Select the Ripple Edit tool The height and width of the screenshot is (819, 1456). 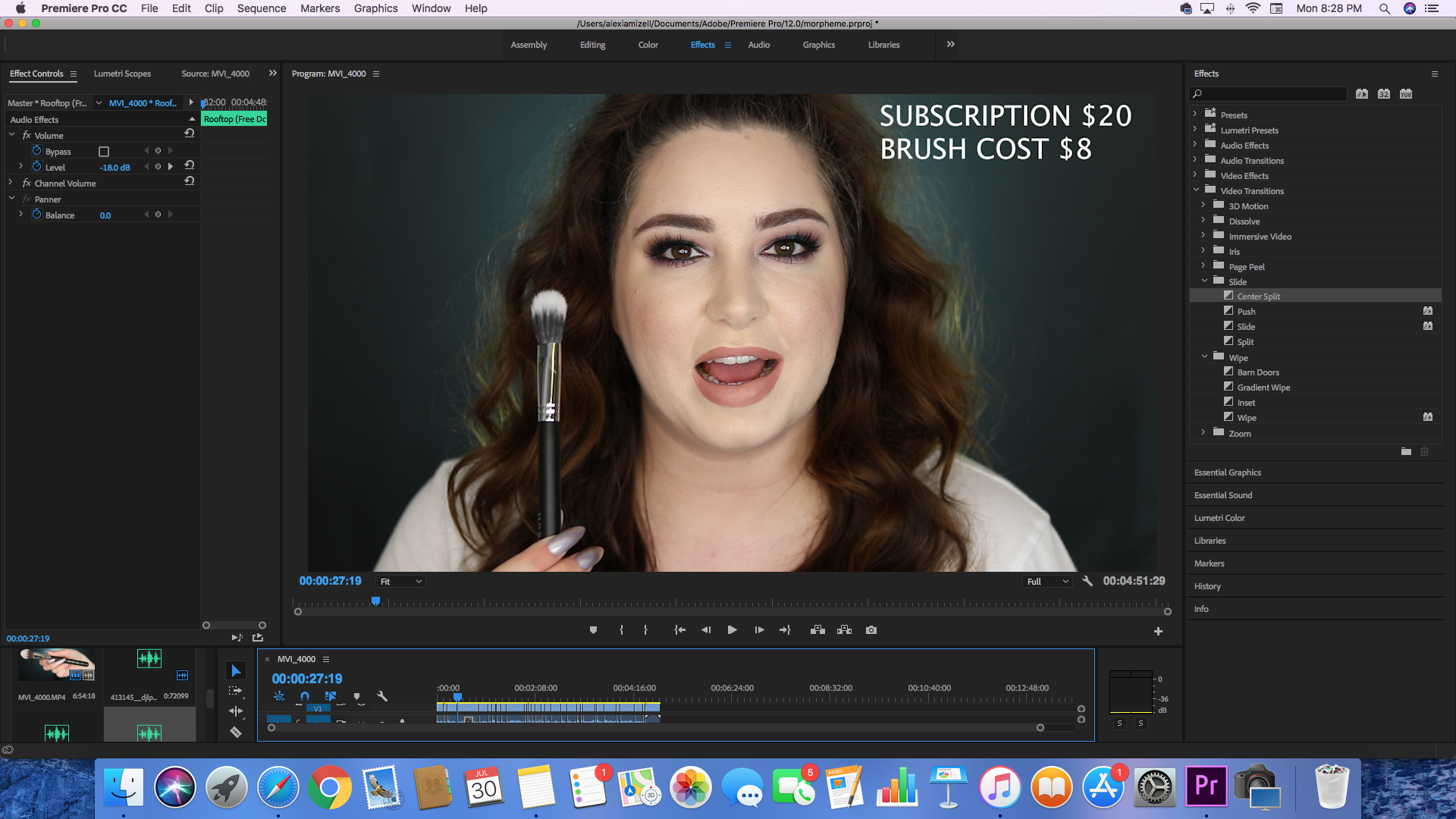tap(236, 711)
